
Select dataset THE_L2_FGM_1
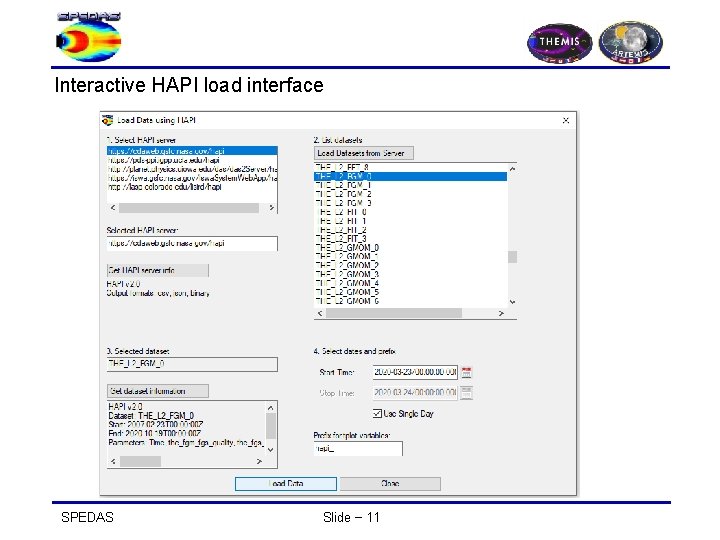411,186
